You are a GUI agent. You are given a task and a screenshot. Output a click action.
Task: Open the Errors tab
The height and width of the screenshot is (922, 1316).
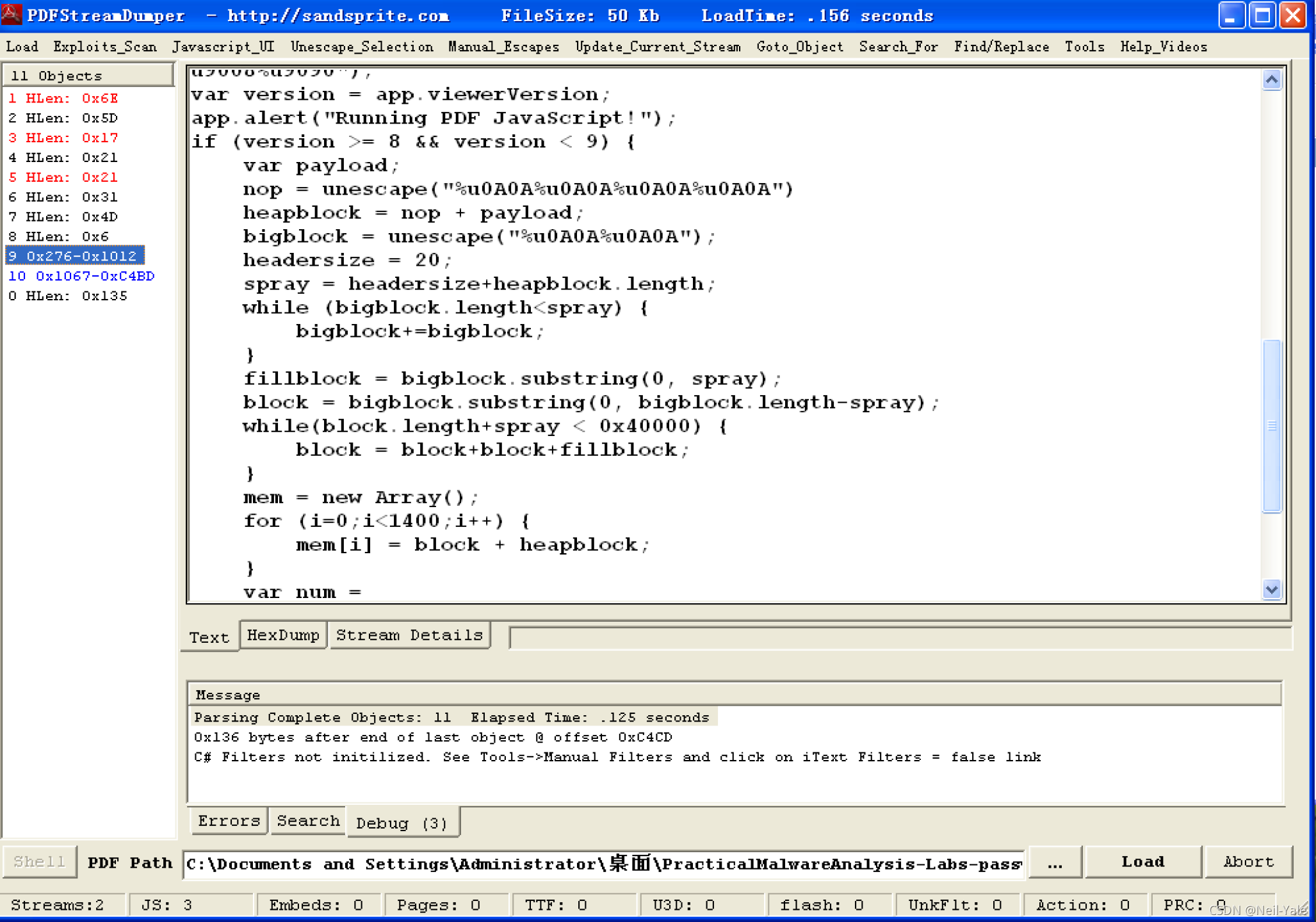[229, 821]
